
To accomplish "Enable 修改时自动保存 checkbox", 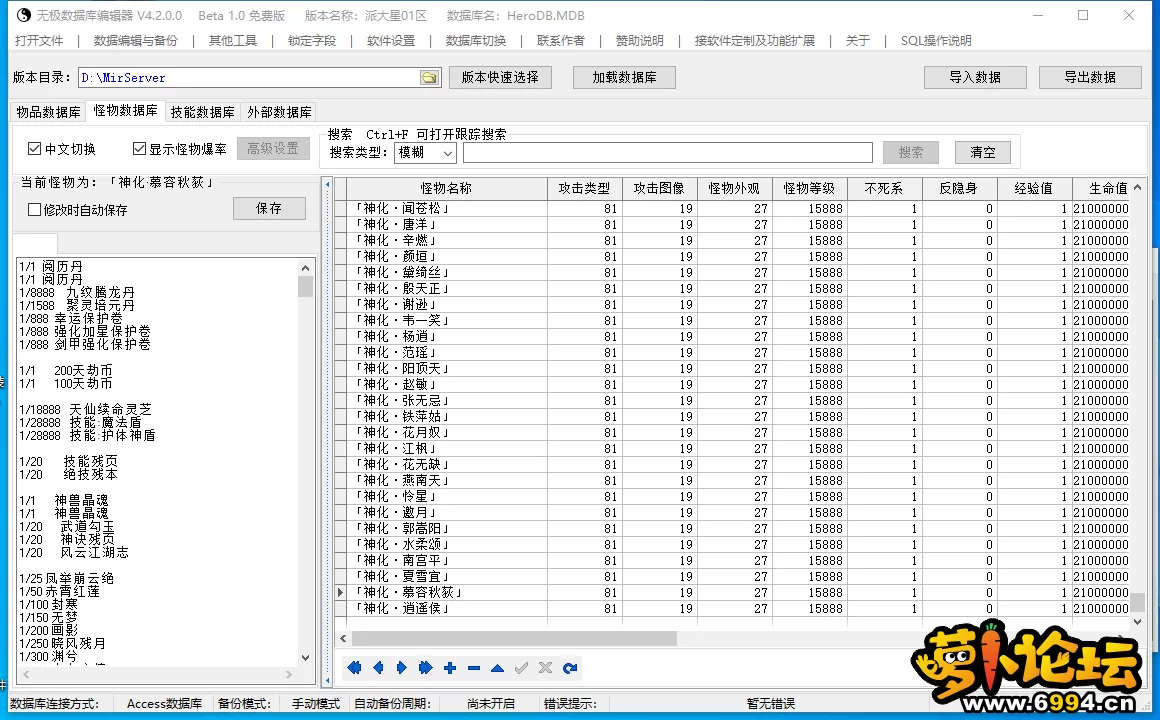I will click(x=34, y=209).
